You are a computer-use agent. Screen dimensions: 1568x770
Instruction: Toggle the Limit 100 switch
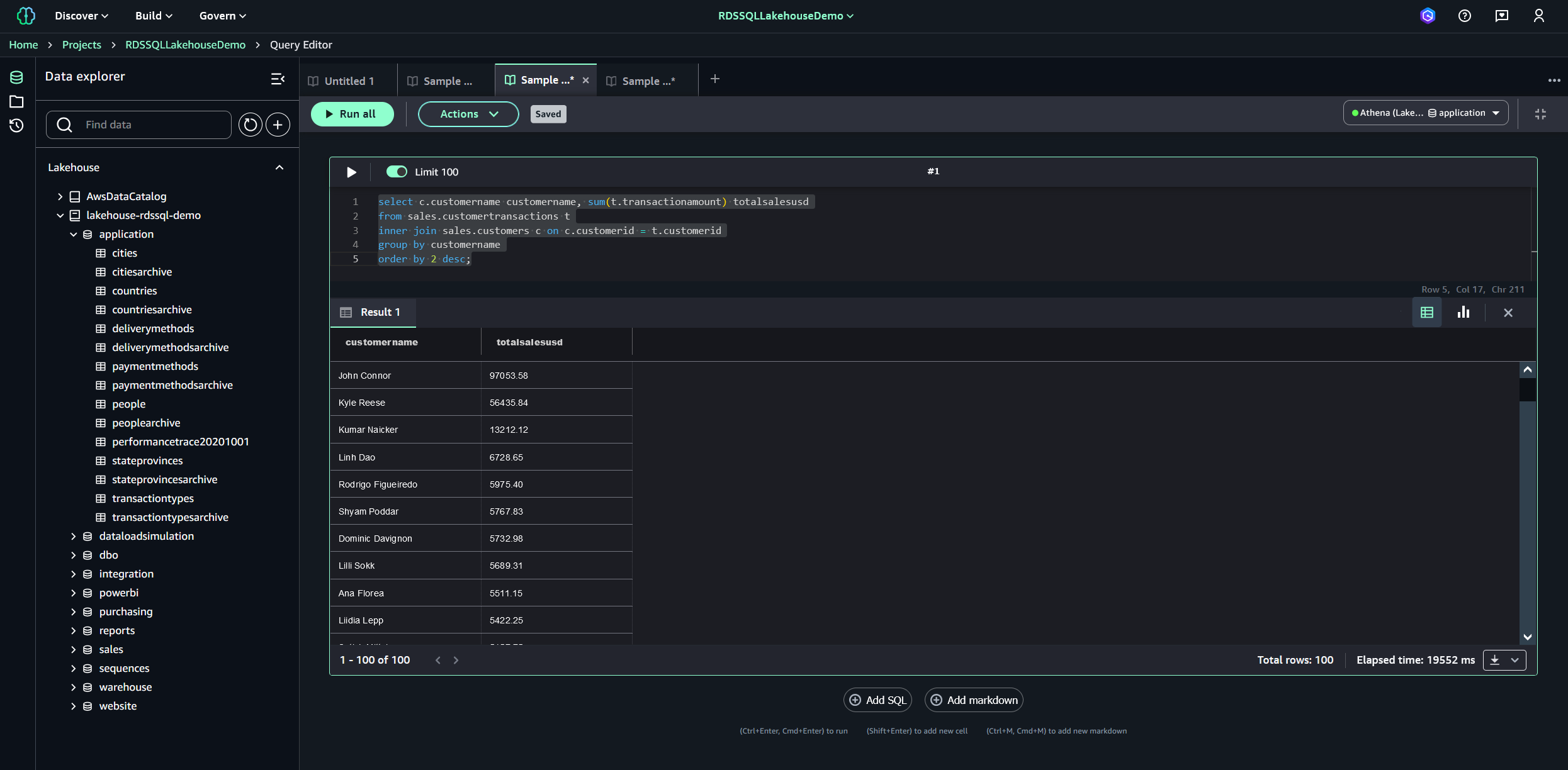397,172
